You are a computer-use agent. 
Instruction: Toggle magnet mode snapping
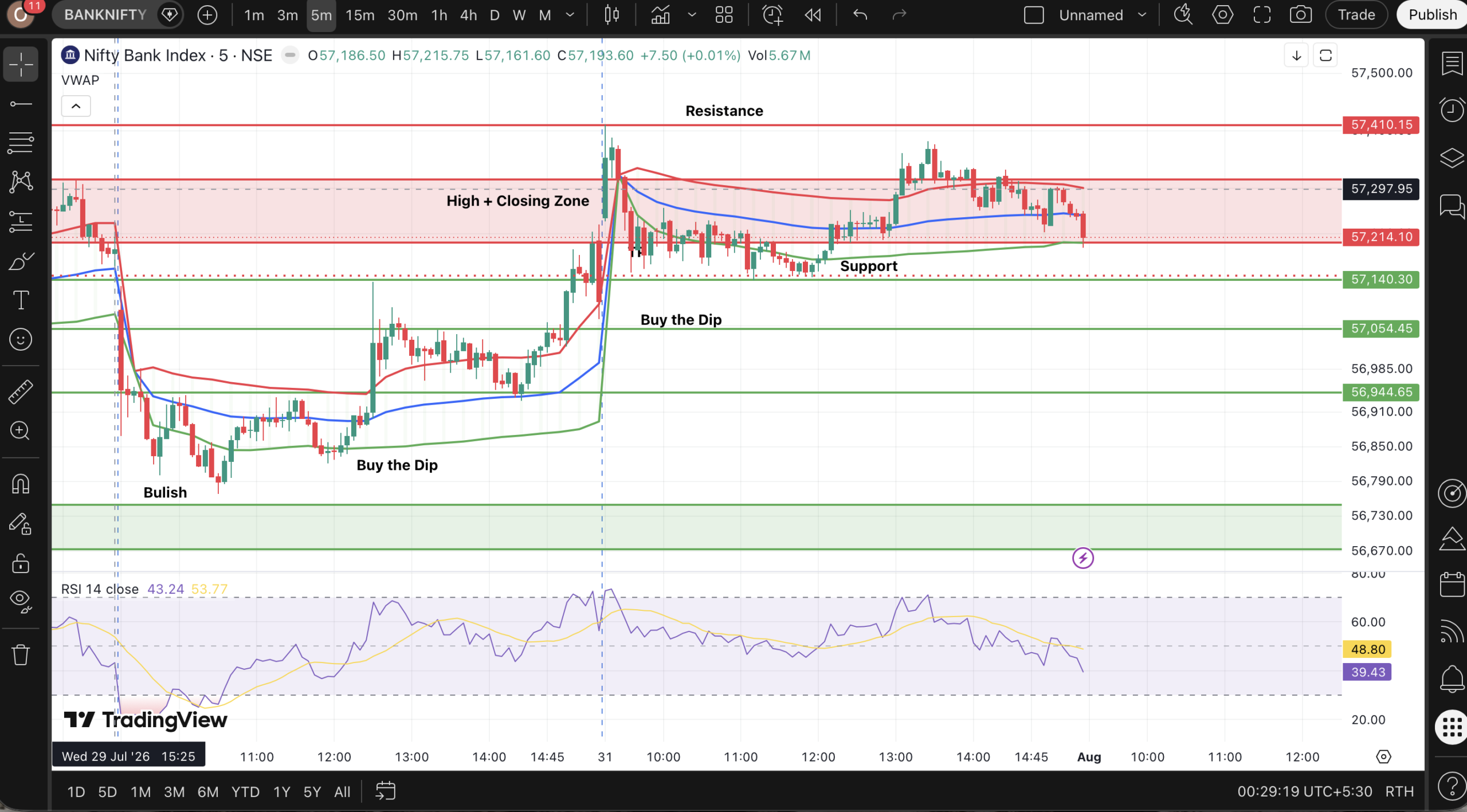[21, 484]
